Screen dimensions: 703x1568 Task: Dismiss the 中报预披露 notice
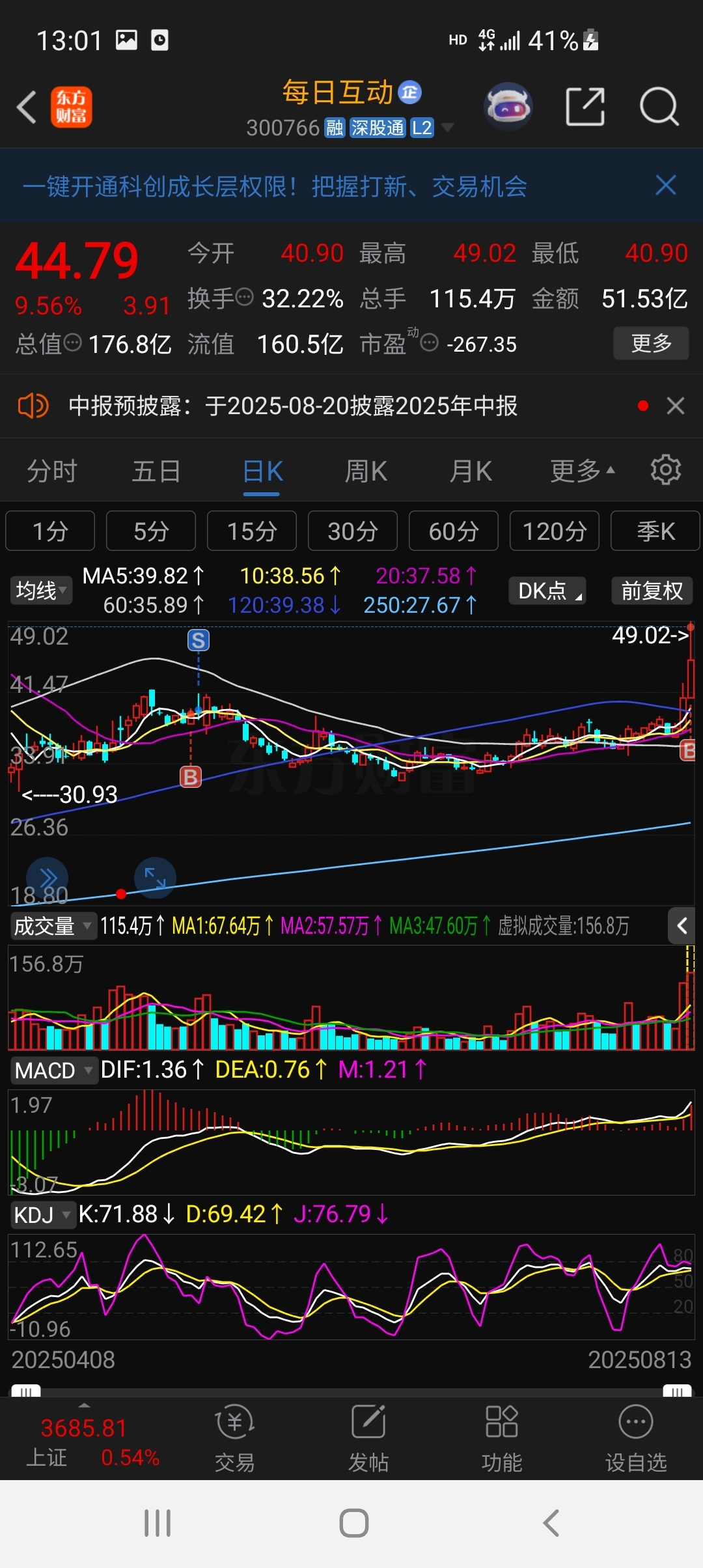click(x=676, y=406)
